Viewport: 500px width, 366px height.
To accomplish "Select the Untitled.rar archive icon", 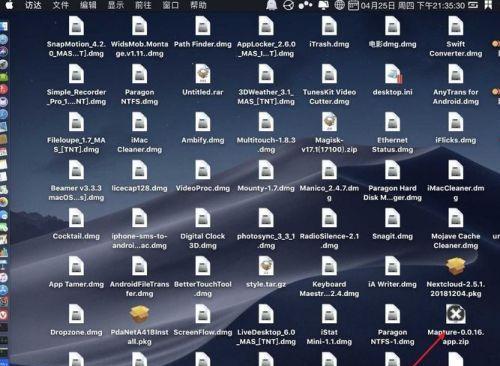I will click(x=203, y=74).
